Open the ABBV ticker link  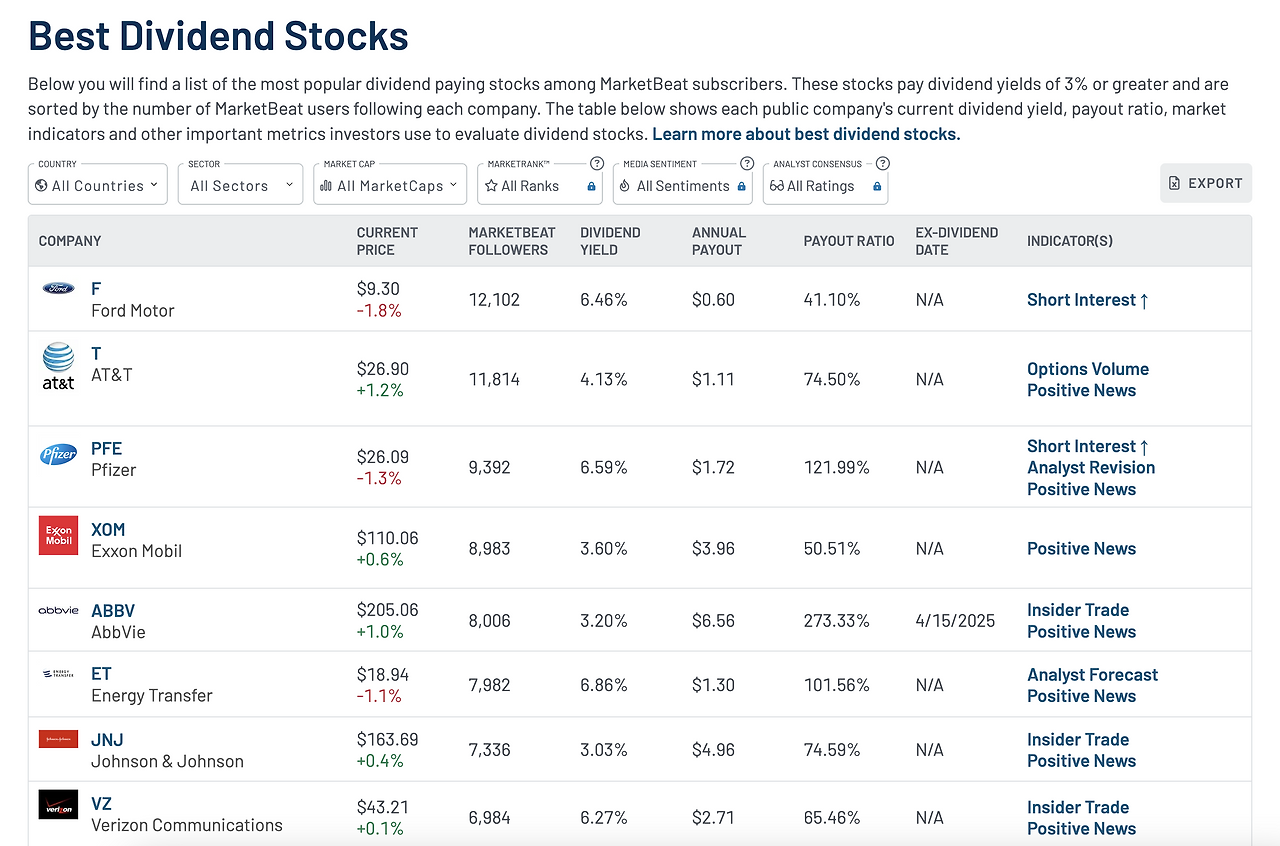tap(113, 610)
